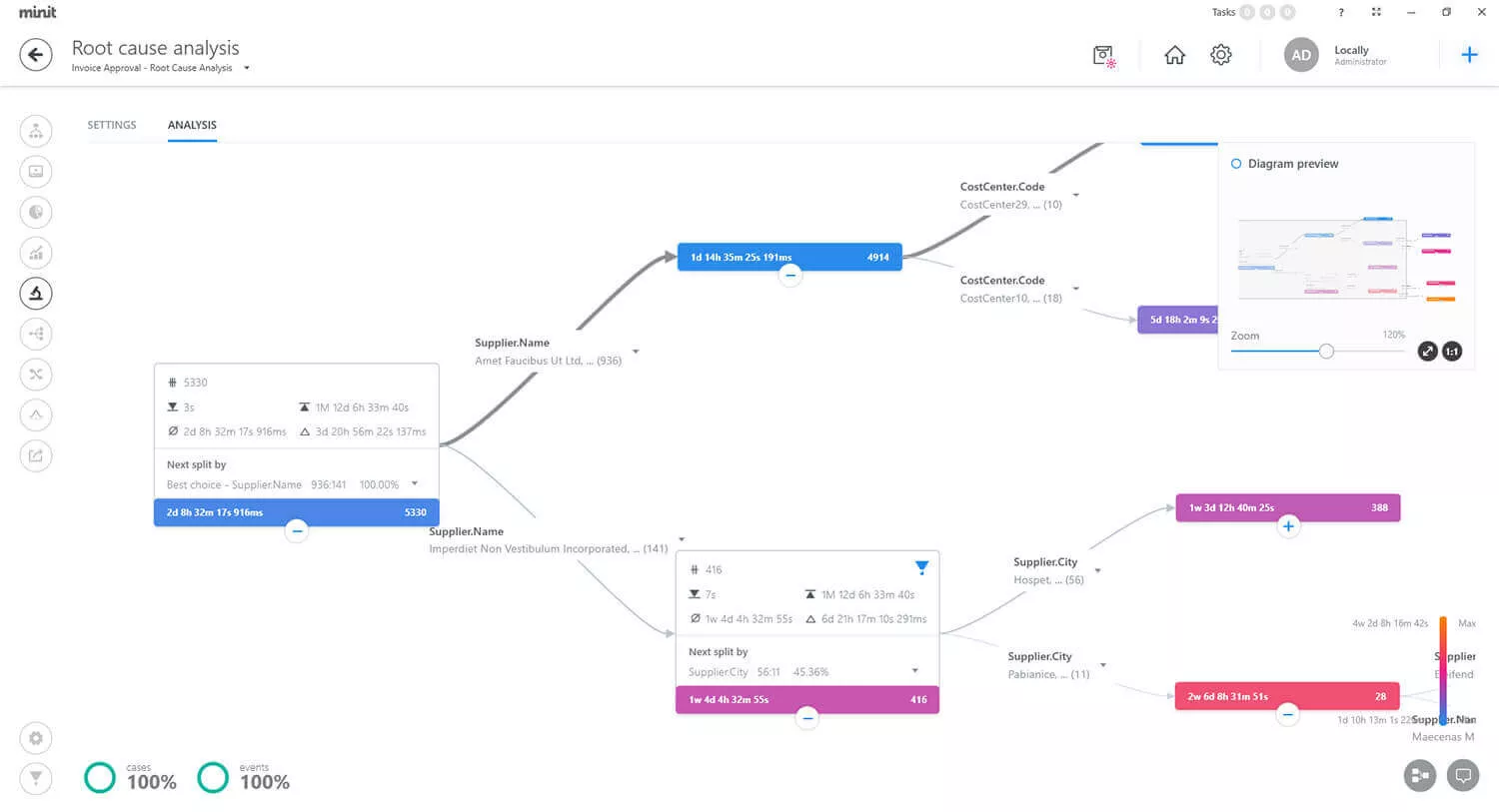Toggle the Diagram preview radio circle
This screenshot has height=812, width=1499.
point(1236,164)
